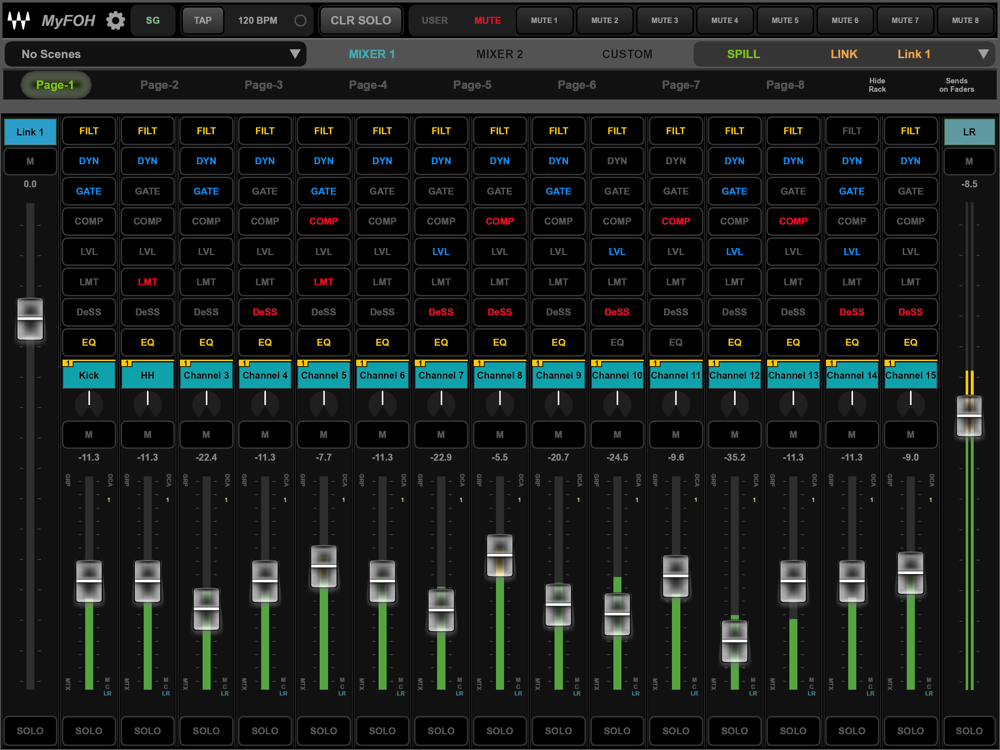1000x750 pixels.
Task: Click Channel 3 fader value -22.4
Action: pos(206,457)
